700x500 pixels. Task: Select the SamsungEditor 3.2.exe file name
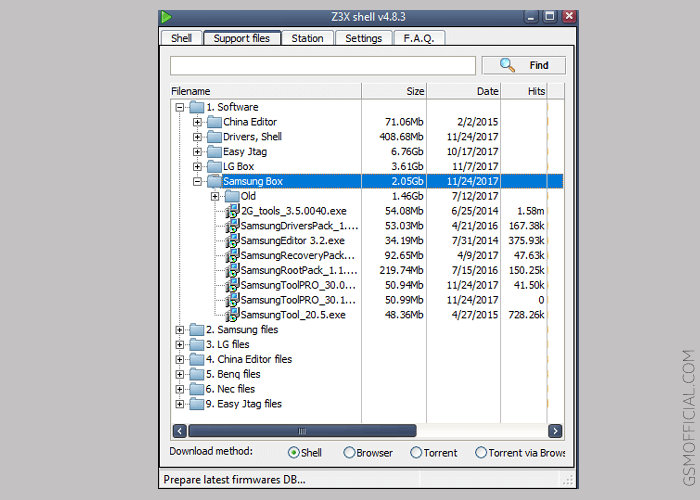tap(293, 241)
